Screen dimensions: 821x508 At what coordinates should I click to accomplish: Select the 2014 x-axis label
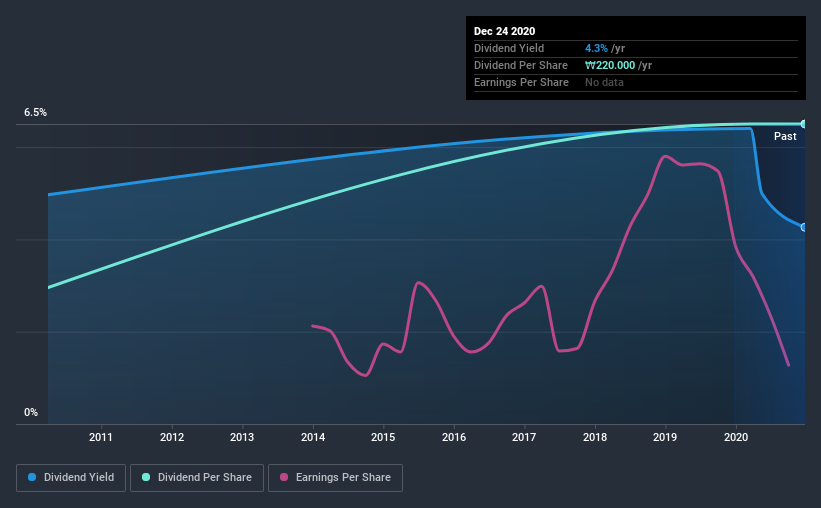tap(313, 437)
